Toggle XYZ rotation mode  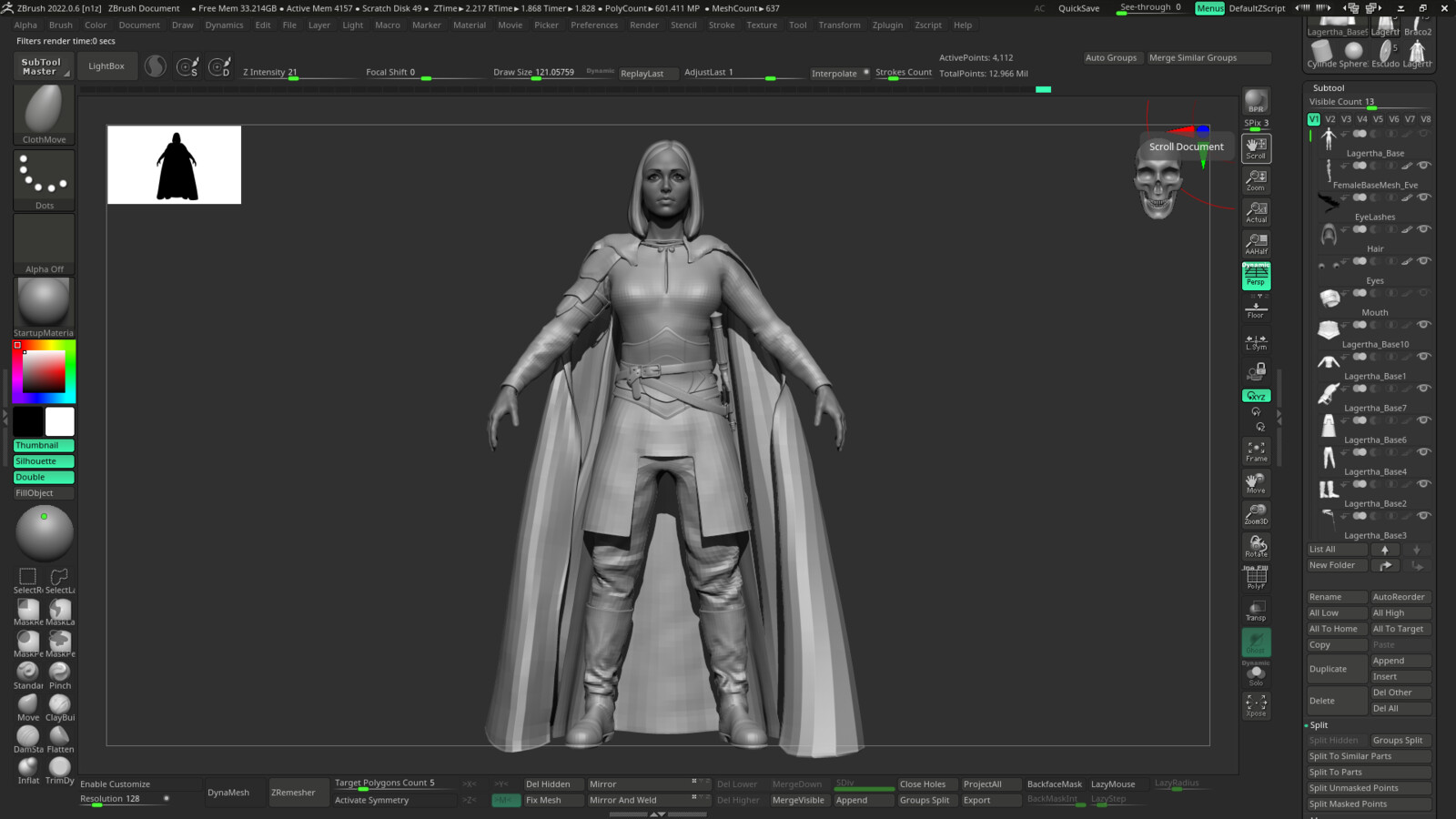pyautogui.click(x=1256, y=396)
